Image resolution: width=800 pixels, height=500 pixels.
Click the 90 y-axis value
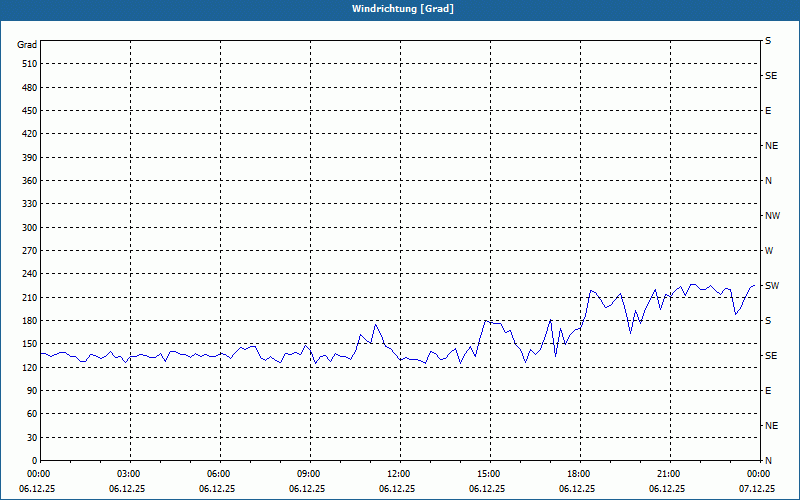click(x=32, y=391)
